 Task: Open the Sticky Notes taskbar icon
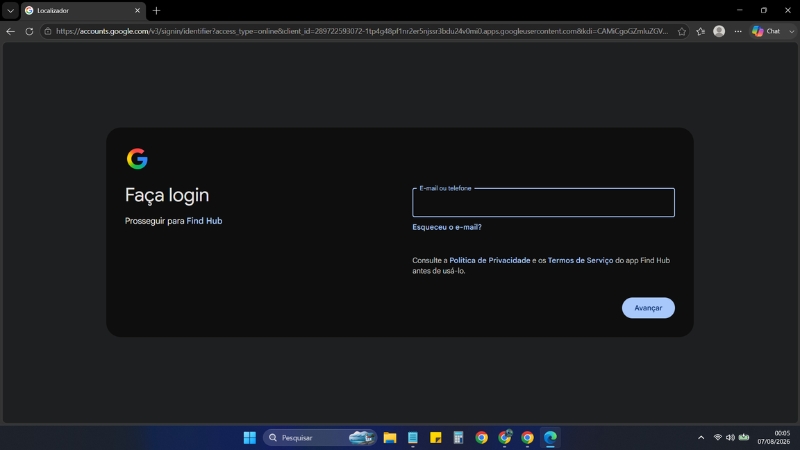pyautogui.click(x=436, y=437)
